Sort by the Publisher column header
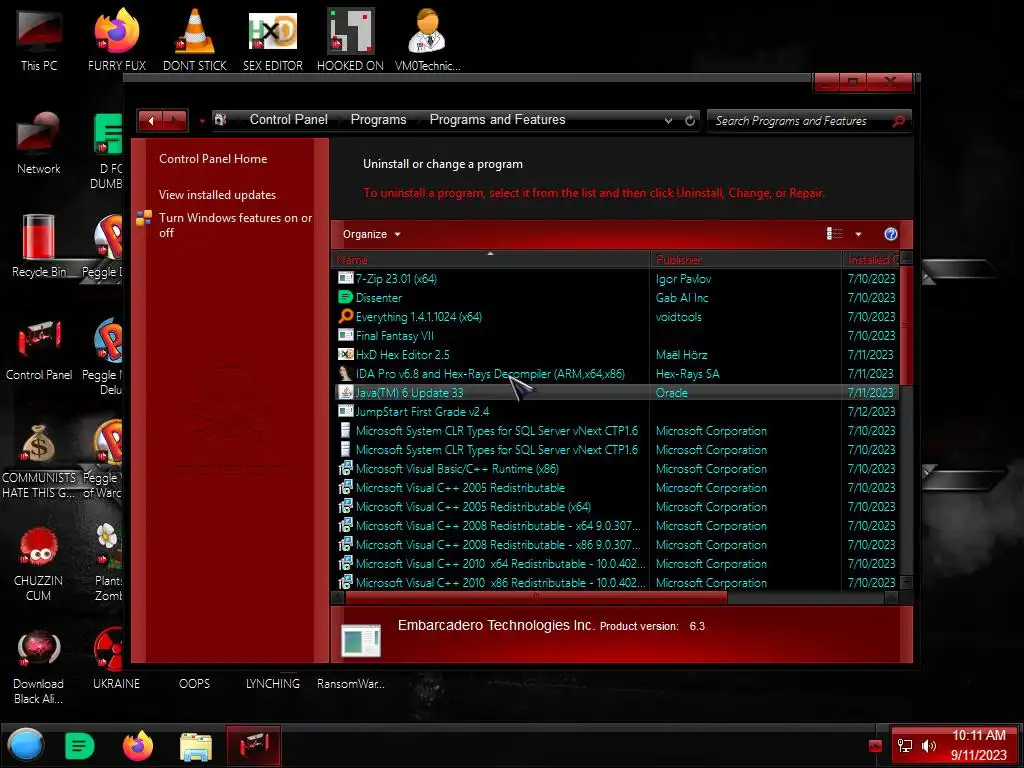Image resolution: width=1024 pixels, height=768 pixels. [x=746, y=259]
